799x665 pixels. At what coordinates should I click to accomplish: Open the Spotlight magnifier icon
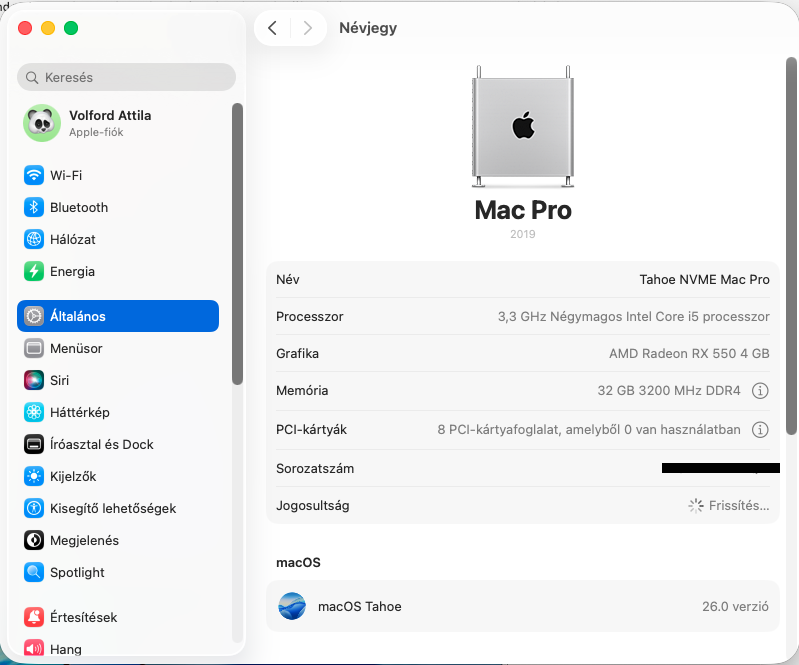click(x=34, y=572)
